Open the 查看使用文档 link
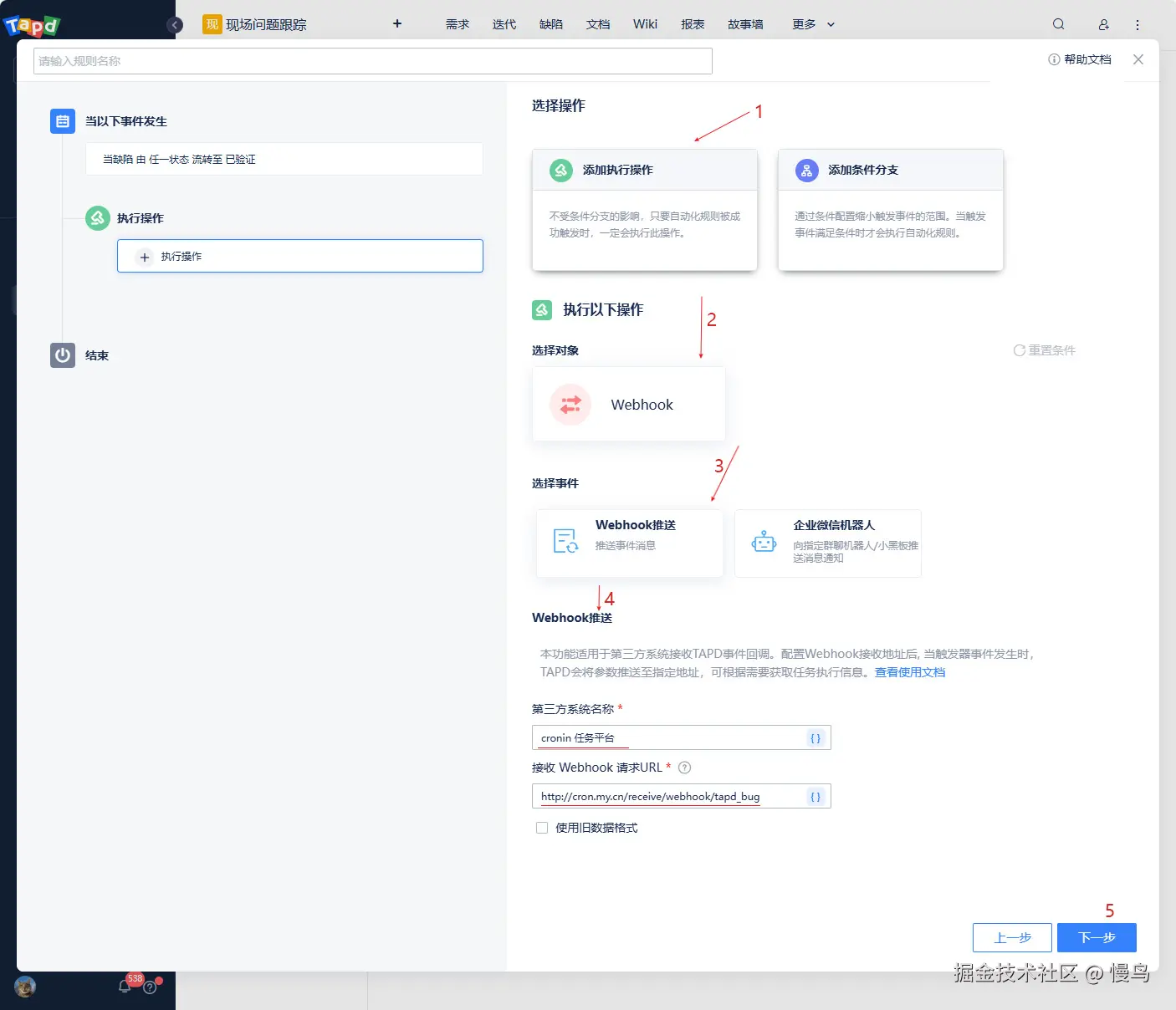The width and height of the screenshot is (1176, 1010). point(908,671)
